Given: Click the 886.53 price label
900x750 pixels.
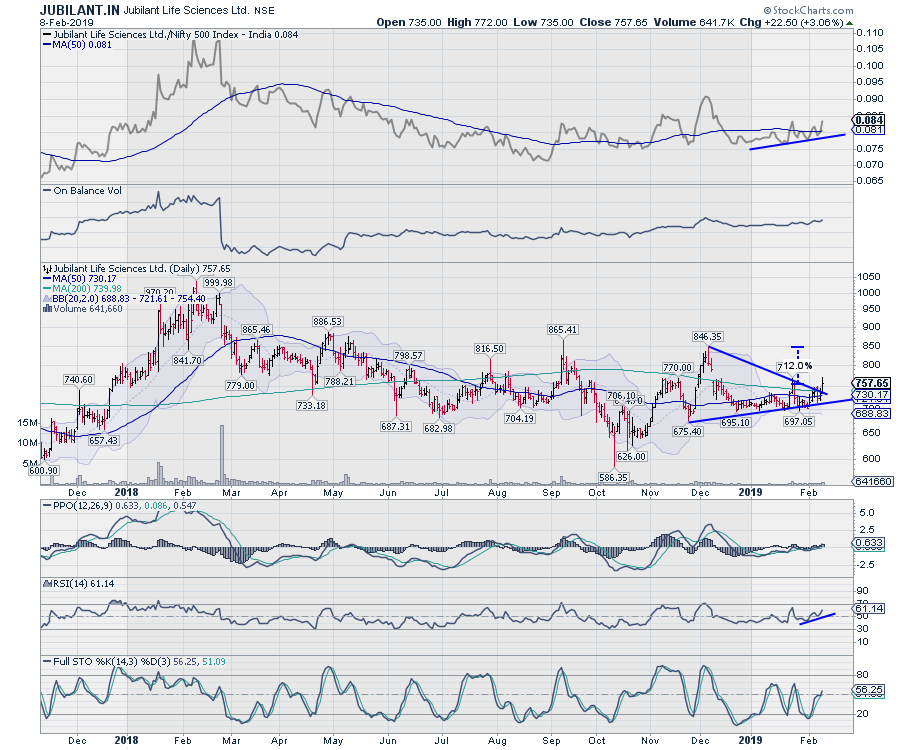Looking at the screenshot, I should (x=328, y=321).
